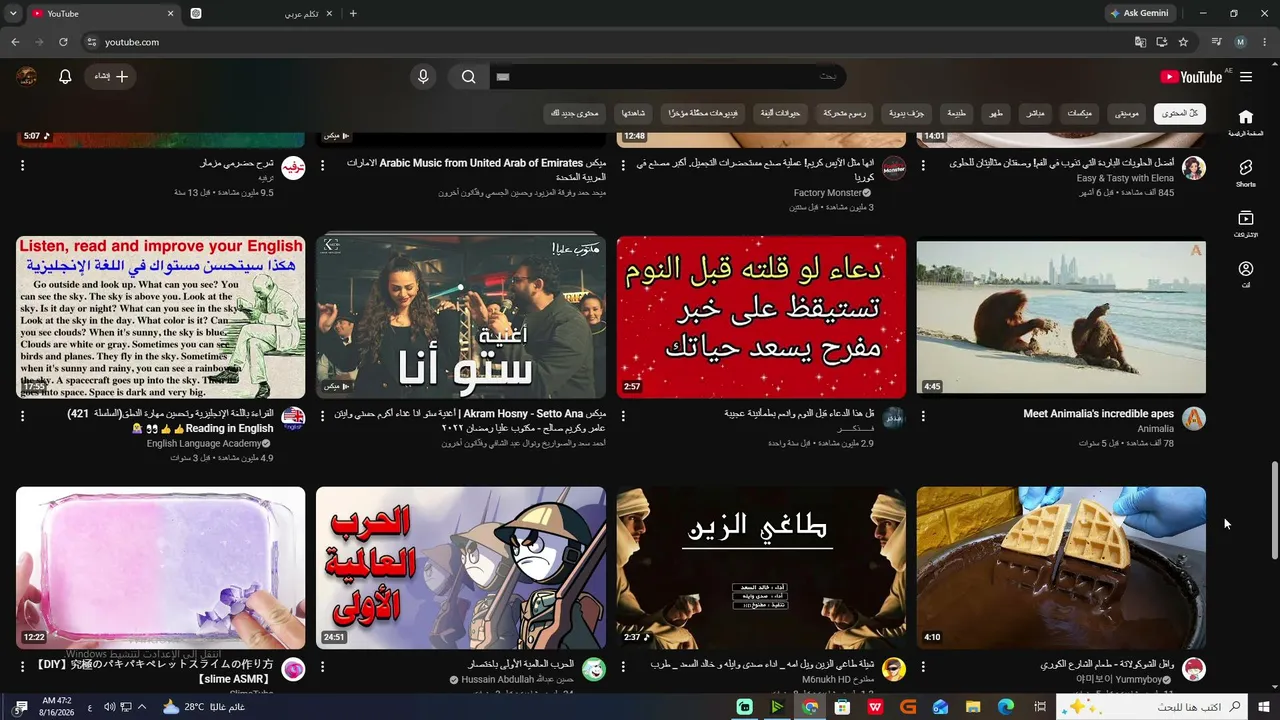Image resolution: width=1280 pixels, height=720 pixels.
Task: Show hidden system tray icons chevron
Action: [x=141, y=707]
